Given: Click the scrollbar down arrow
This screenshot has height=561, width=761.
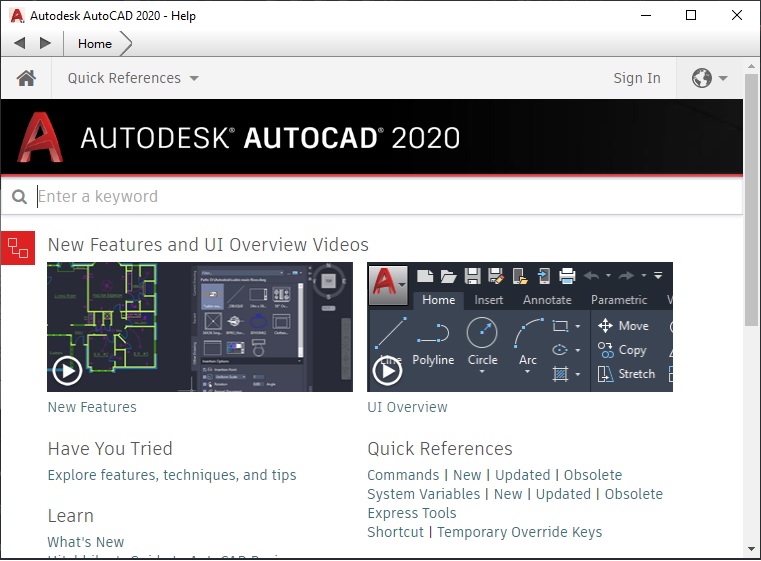Looking at the screenshot, I should click(751, 549).
